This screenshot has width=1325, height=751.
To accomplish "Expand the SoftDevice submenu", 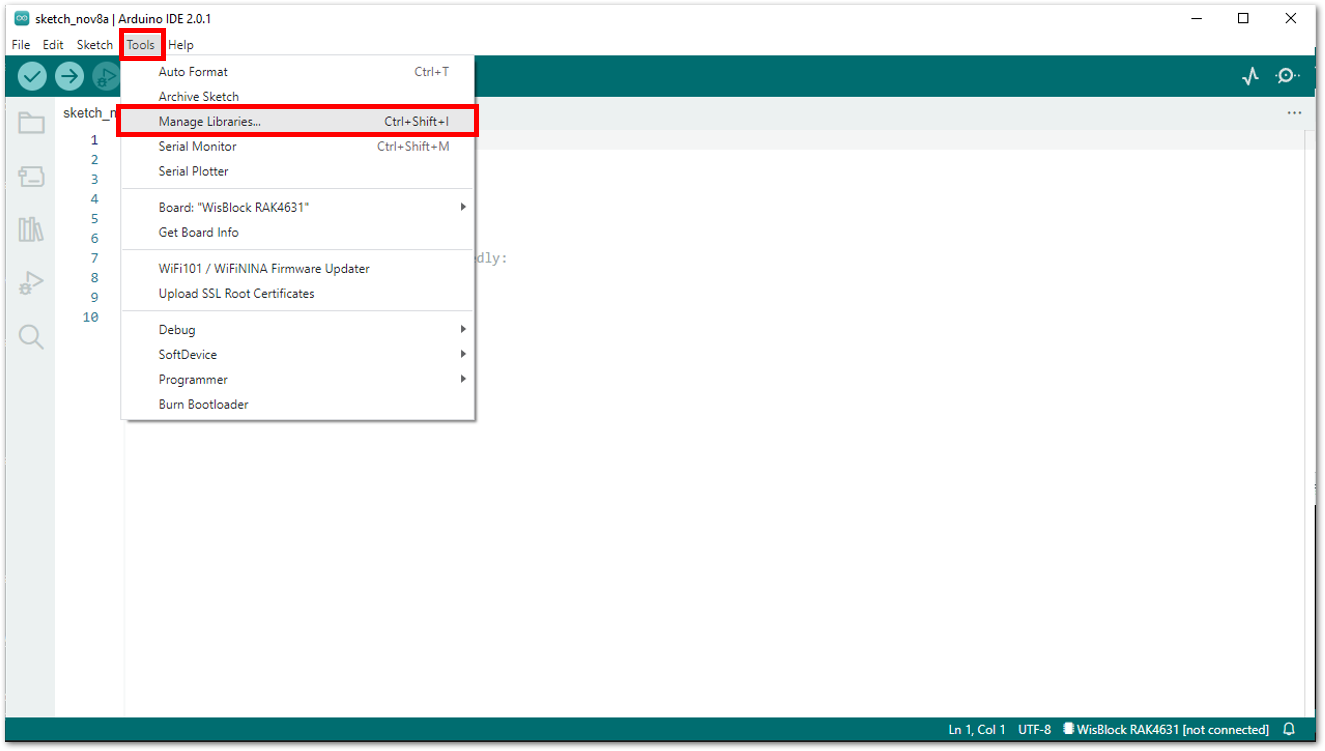I will click(x=297, y=355).
